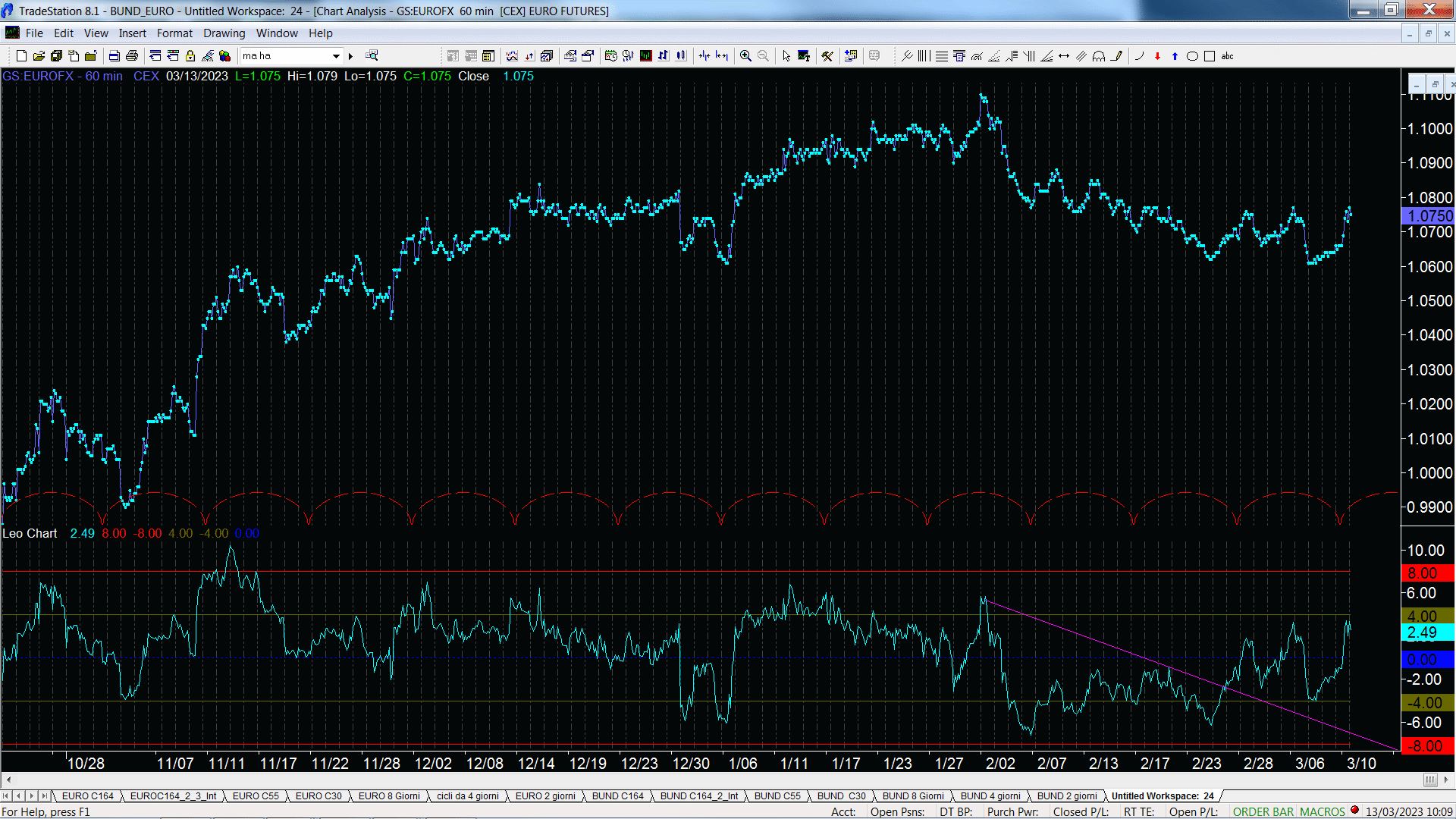Click the gray printer icon
This screenshot has width=1456, height=819.
(x=132, y=56)
